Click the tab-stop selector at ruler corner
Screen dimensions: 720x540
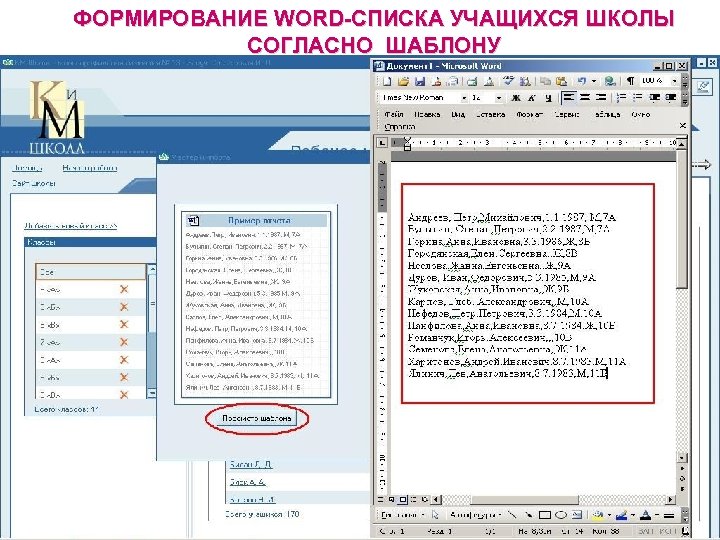382,143
